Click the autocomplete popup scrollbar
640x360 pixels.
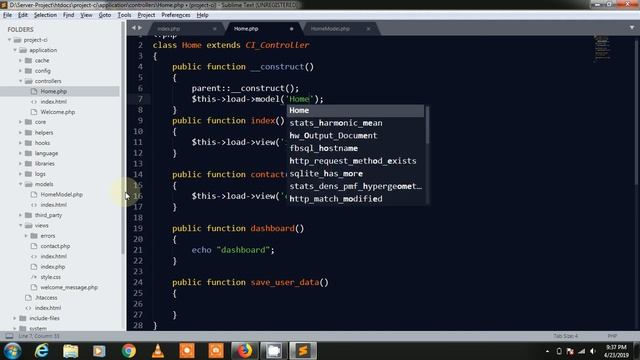click(427, 125)
